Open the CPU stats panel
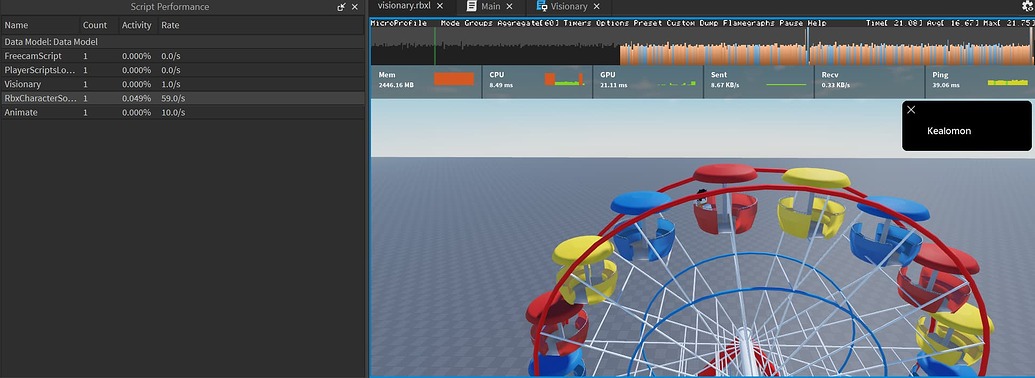The width and height of the screenshot is (1035, 378). tap(537, 82)
